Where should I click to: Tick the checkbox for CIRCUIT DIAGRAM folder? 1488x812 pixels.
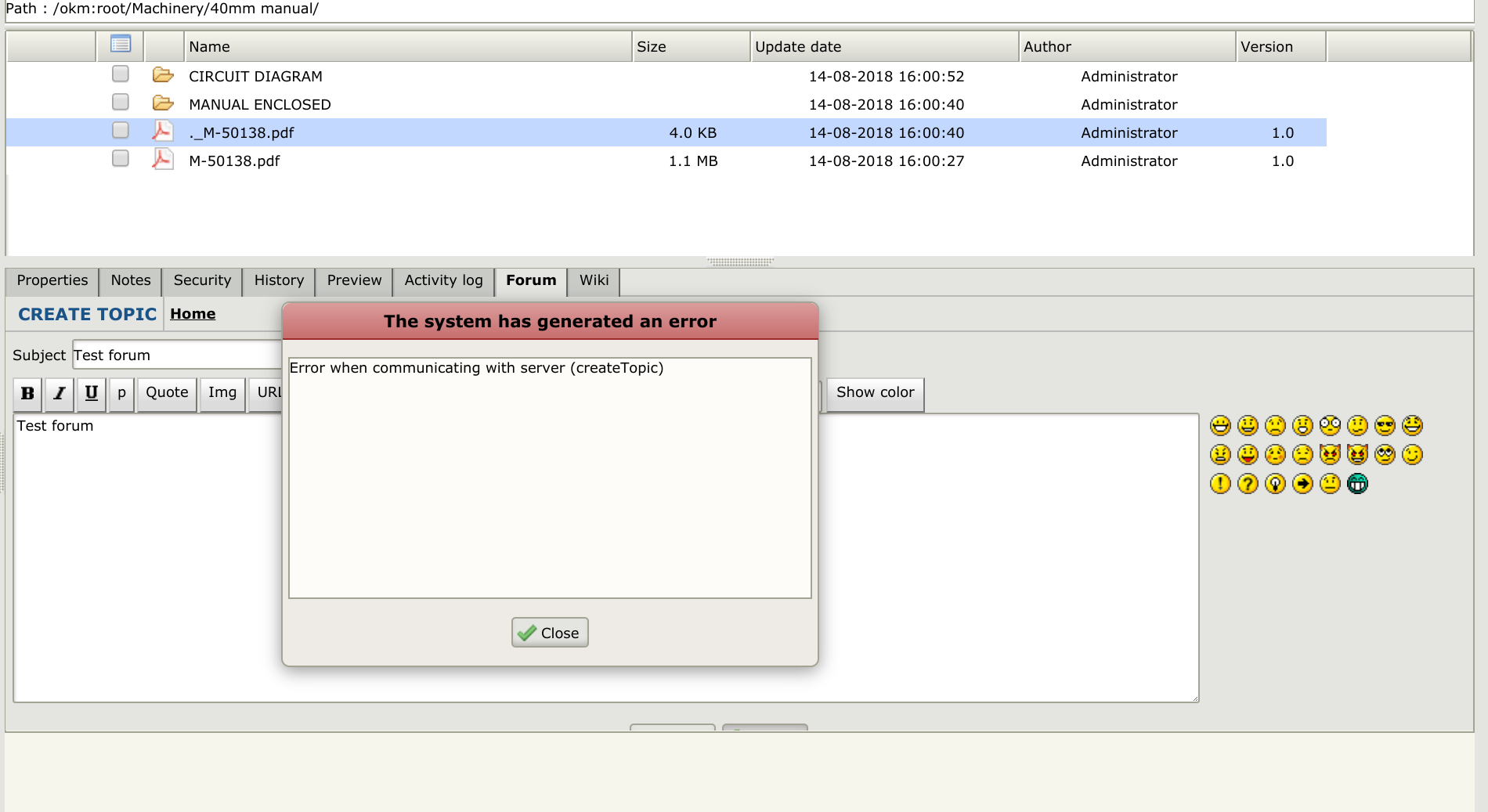pos(120,74)
